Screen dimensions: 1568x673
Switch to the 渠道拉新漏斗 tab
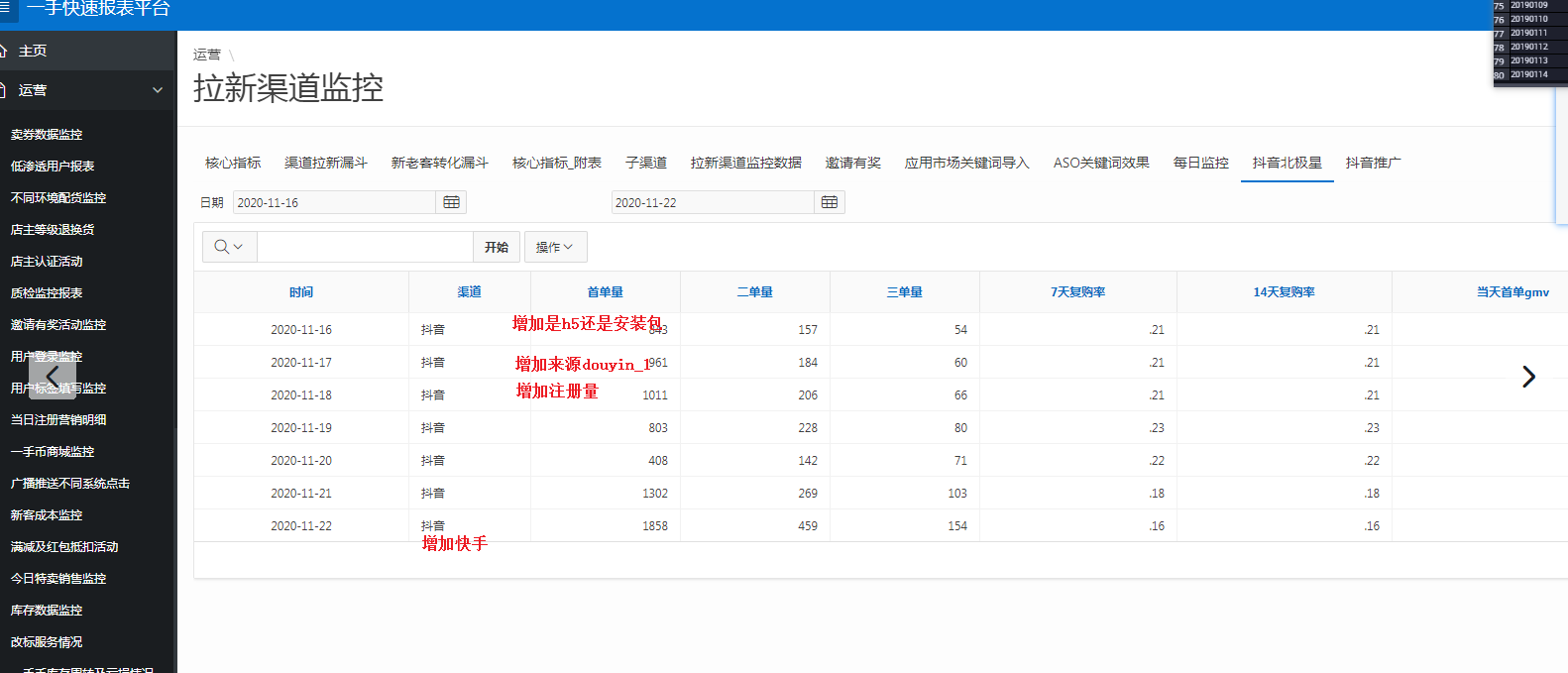tap(326, 163)
